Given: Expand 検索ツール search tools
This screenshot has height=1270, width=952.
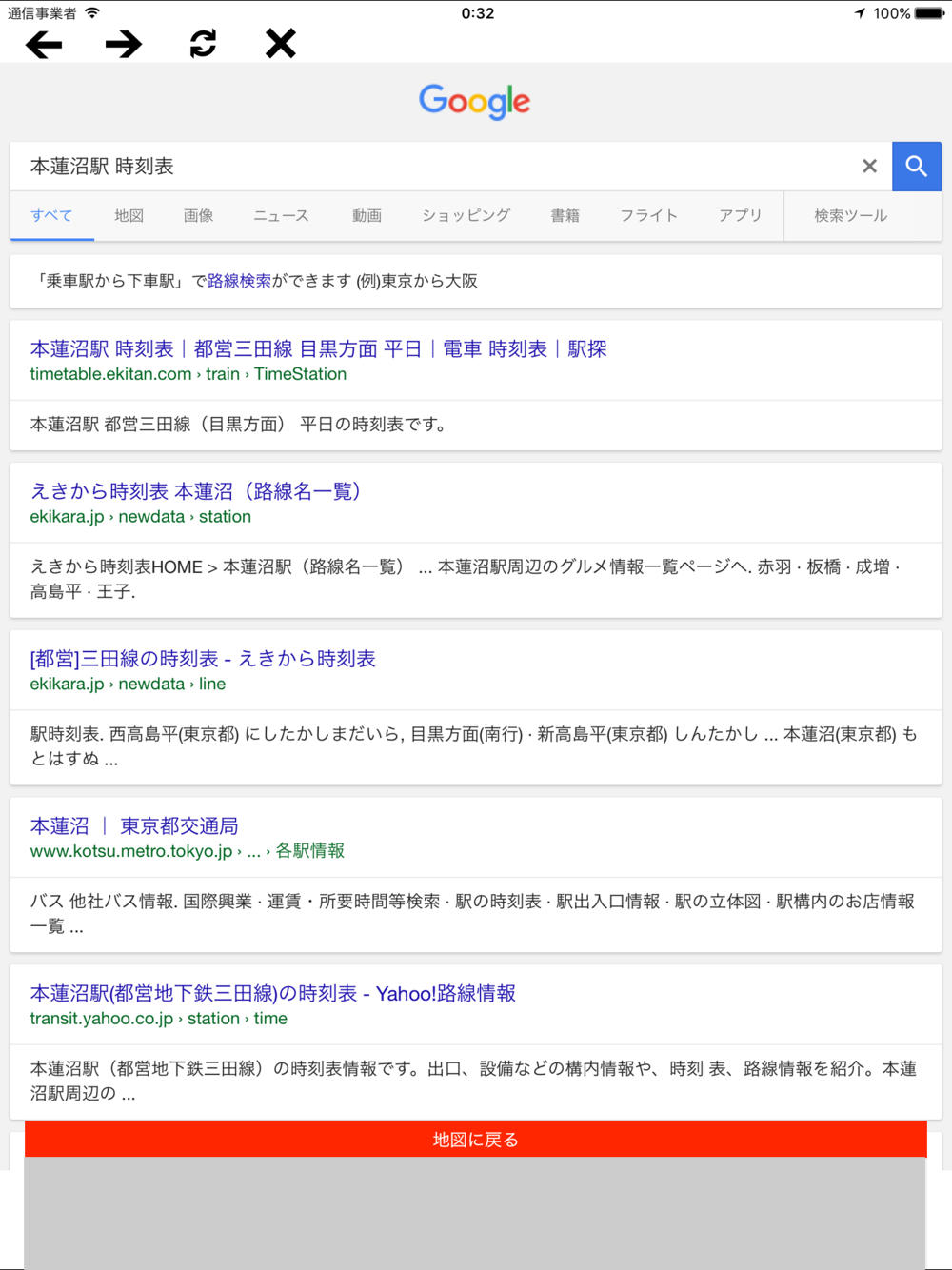Looking at the screenshot, I should click(x=850, y=216).
